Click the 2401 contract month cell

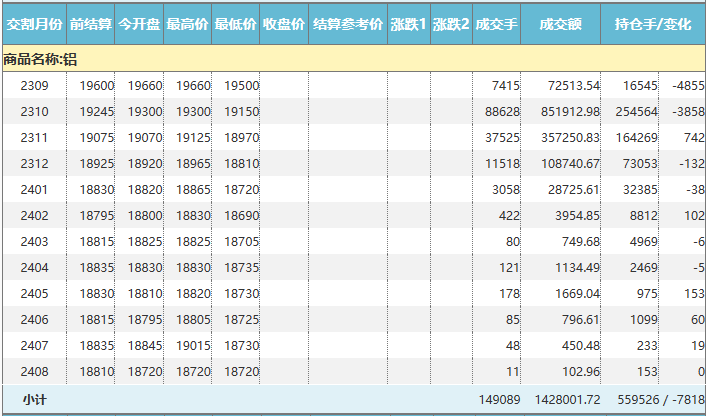(34, 189)
